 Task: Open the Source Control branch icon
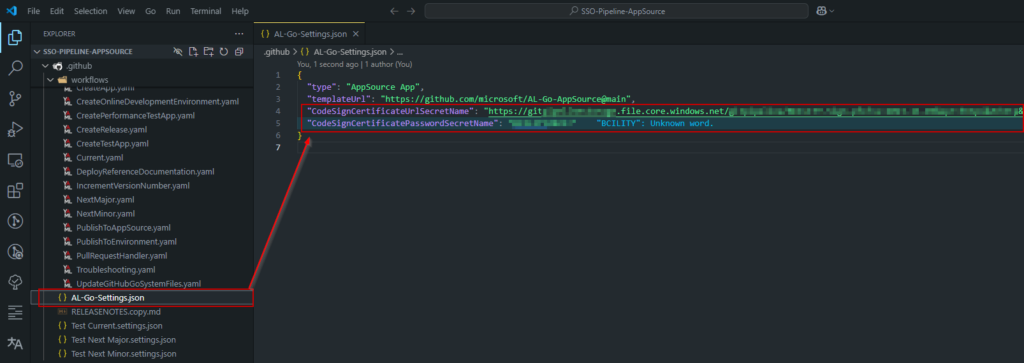click(x=14, y=99)
